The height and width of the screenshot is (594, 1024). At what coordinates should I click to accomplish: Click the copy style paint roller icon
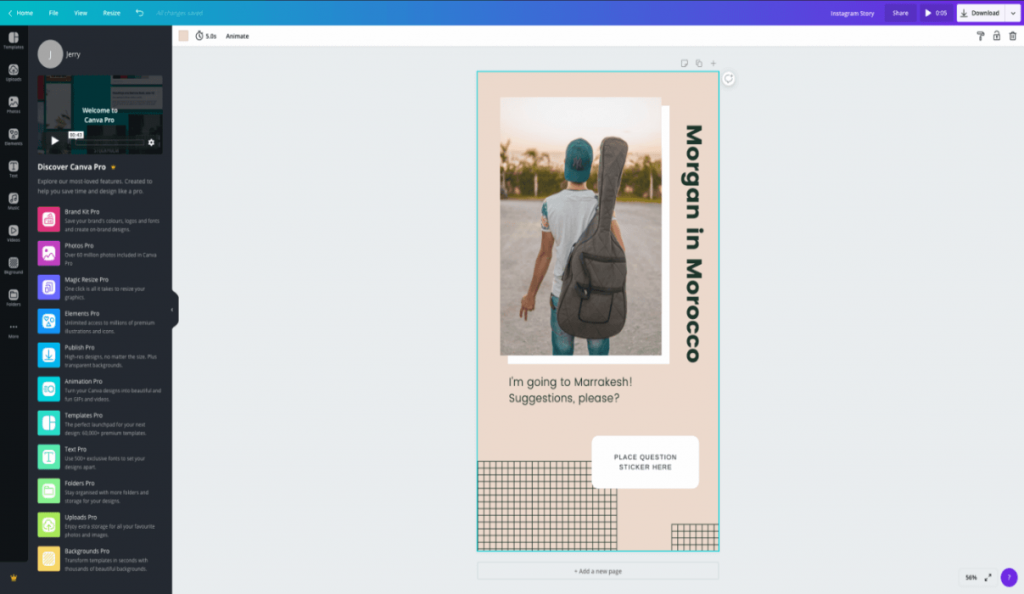[980, 36]
